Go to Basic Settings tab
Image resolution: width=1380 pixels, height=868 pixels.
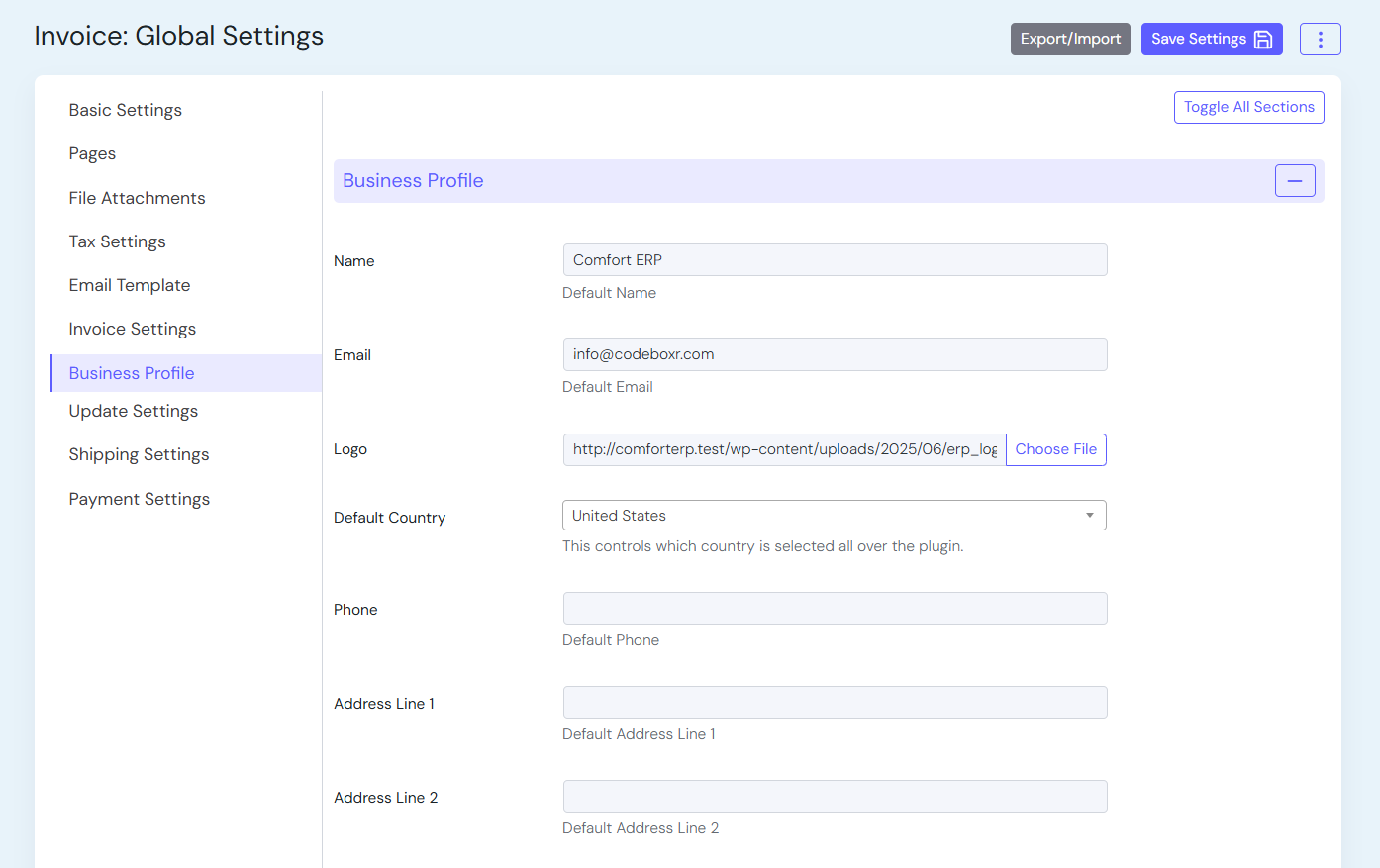(x=126, y=111)
